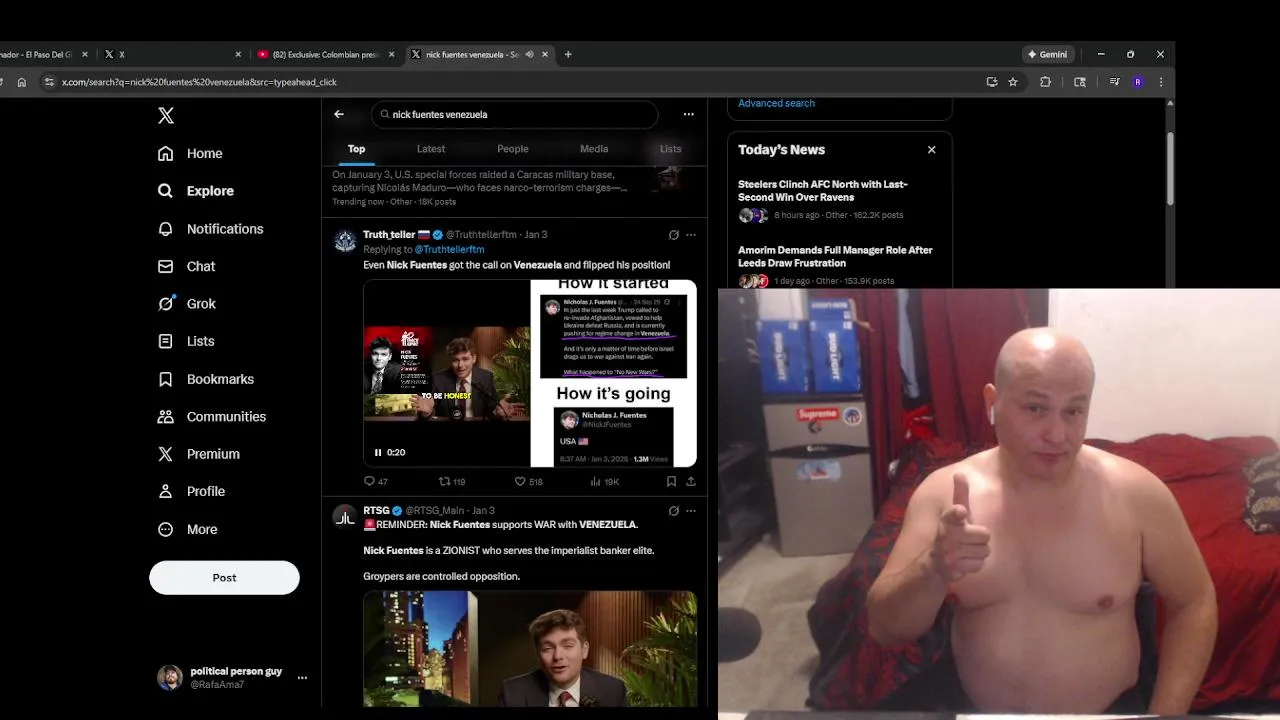
Task: Open Grok action on Truth_teller post
Action: tap(674, 235)
